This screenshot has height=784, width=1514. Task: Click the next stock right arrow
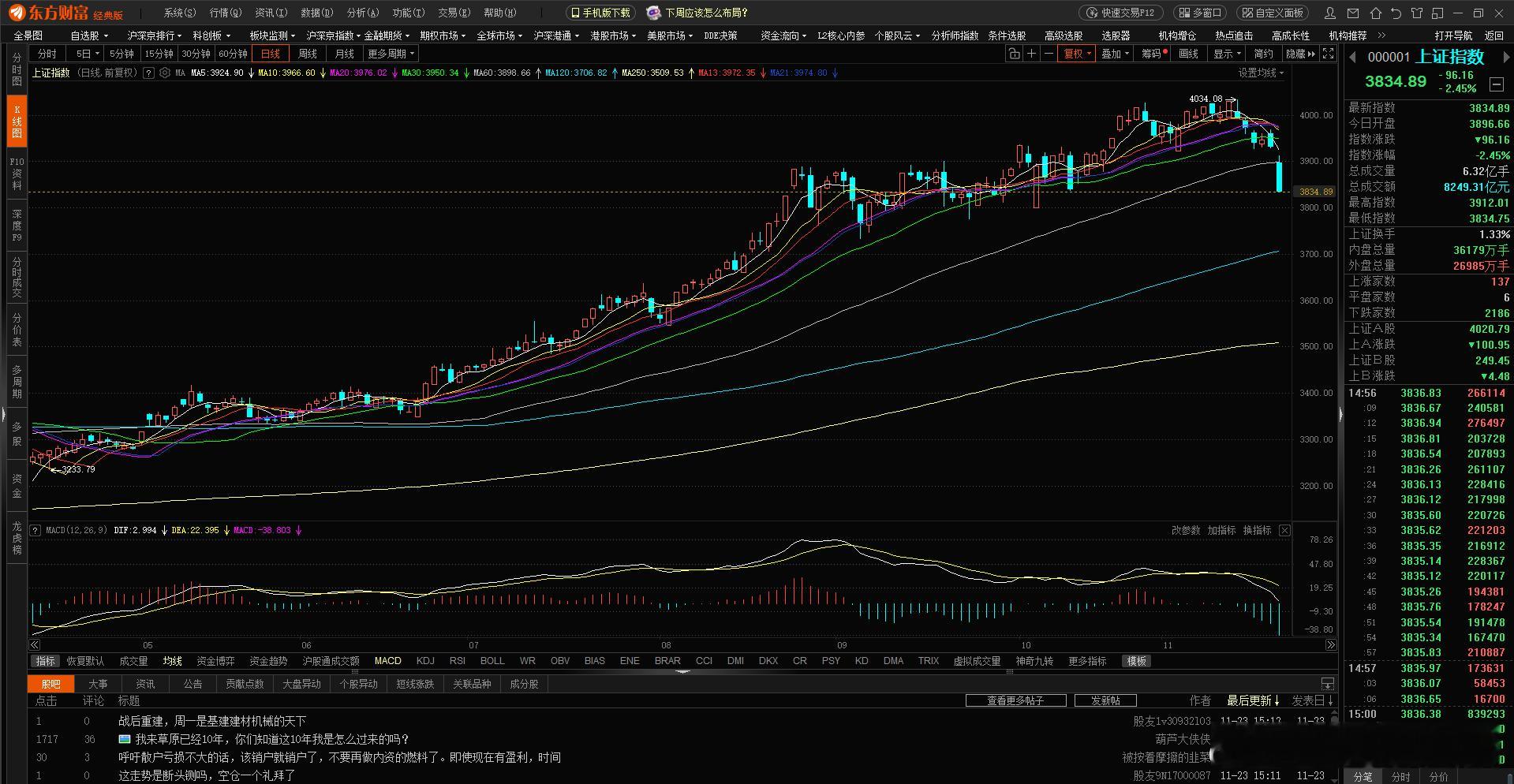[x=1505, y=57]
